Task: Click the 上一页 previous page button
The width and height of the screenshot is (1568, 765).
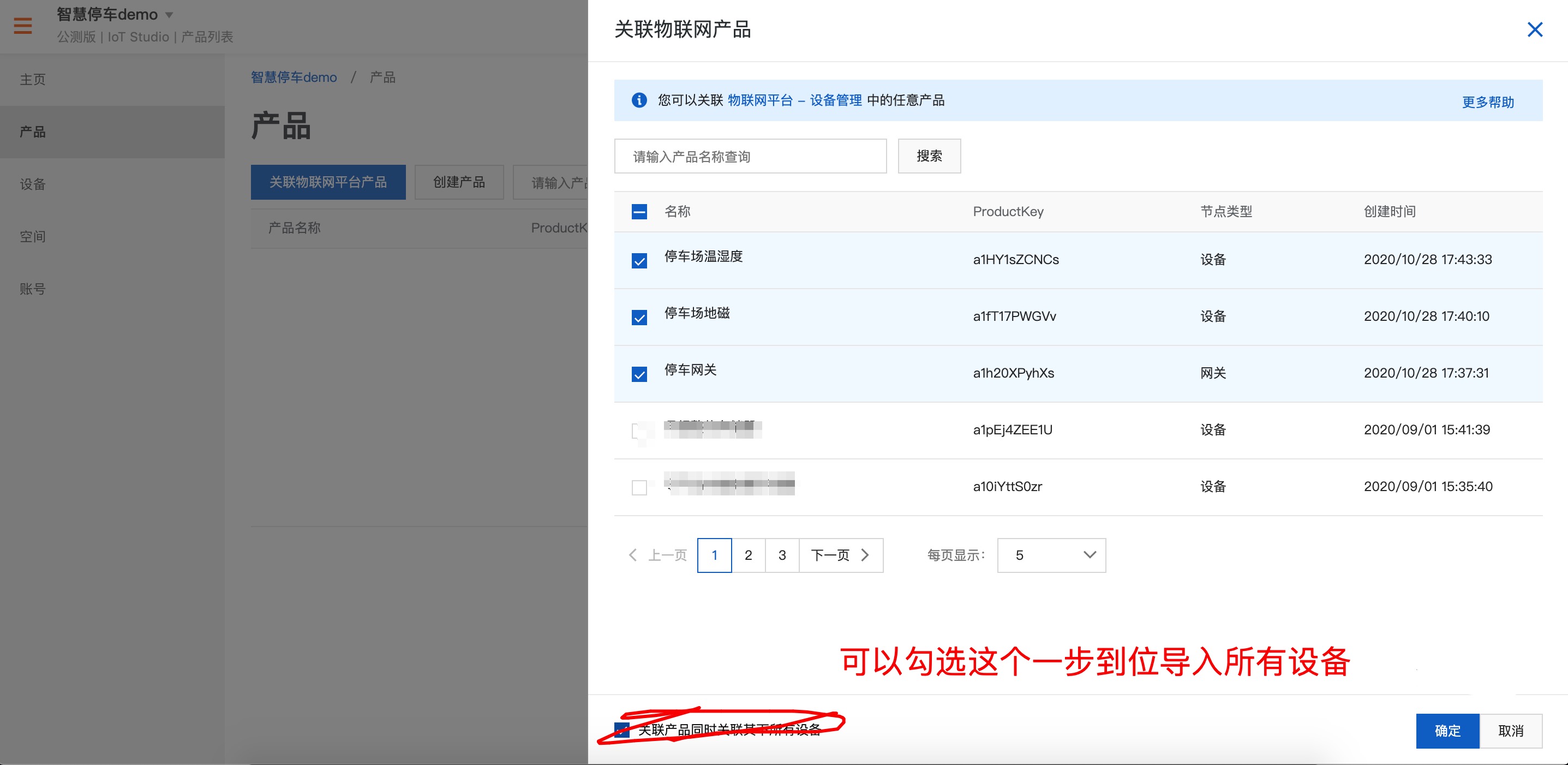Action: click(x=657, y=555)
